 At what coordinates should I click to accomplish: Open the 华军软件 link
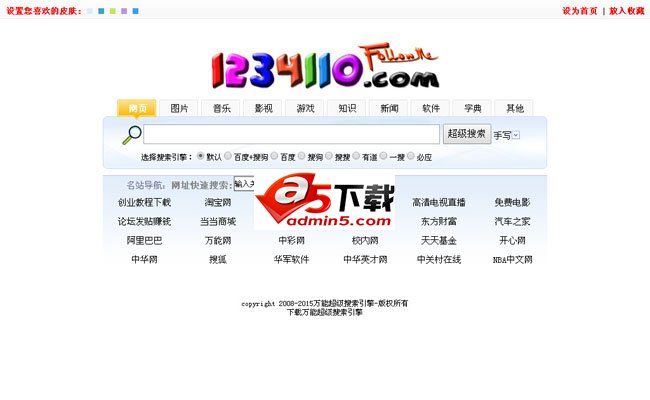[x=291, y=259]
